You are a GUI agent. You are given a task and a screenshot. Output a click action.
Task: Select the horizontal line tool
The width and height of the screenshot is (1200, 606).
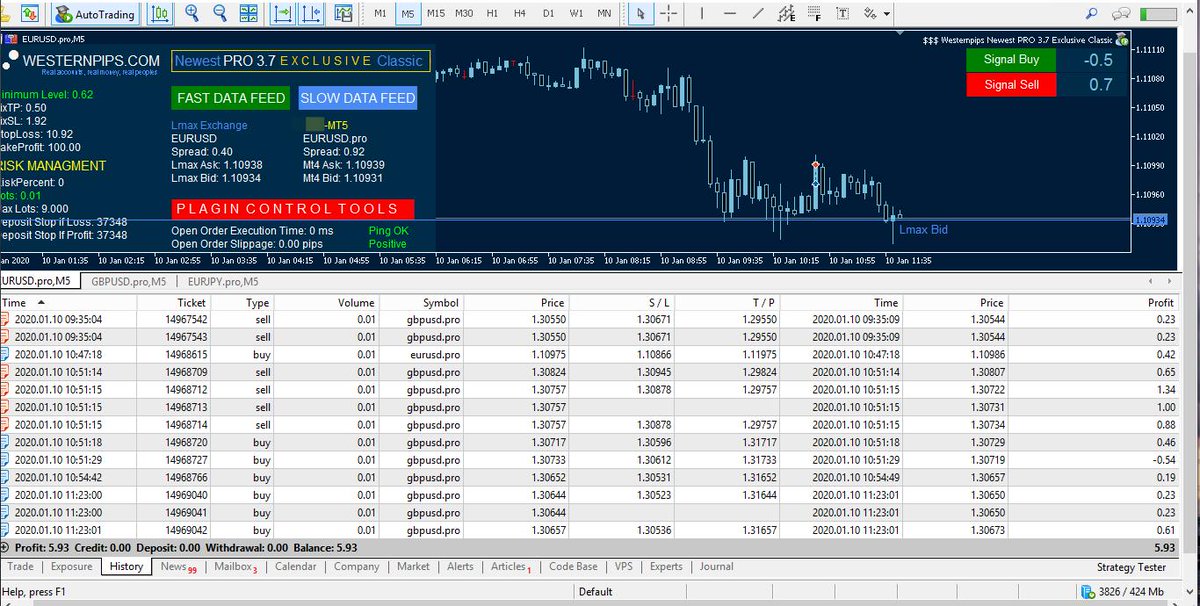730,14
